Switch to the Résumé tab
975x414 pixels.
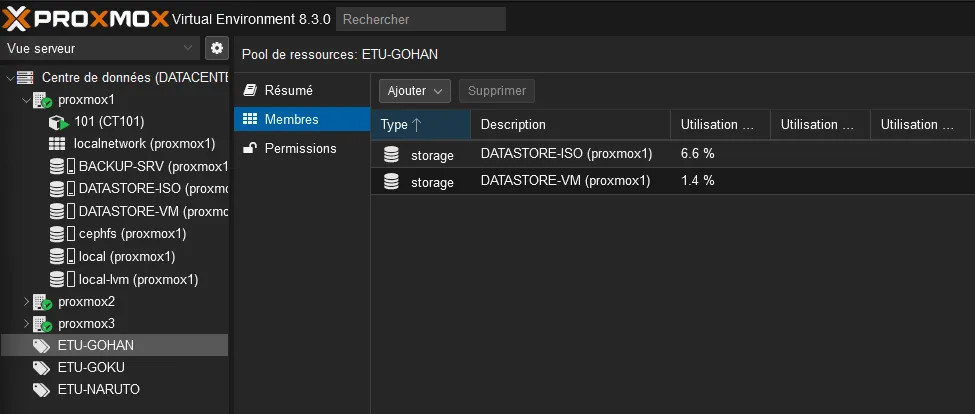(x=288, y=90)
